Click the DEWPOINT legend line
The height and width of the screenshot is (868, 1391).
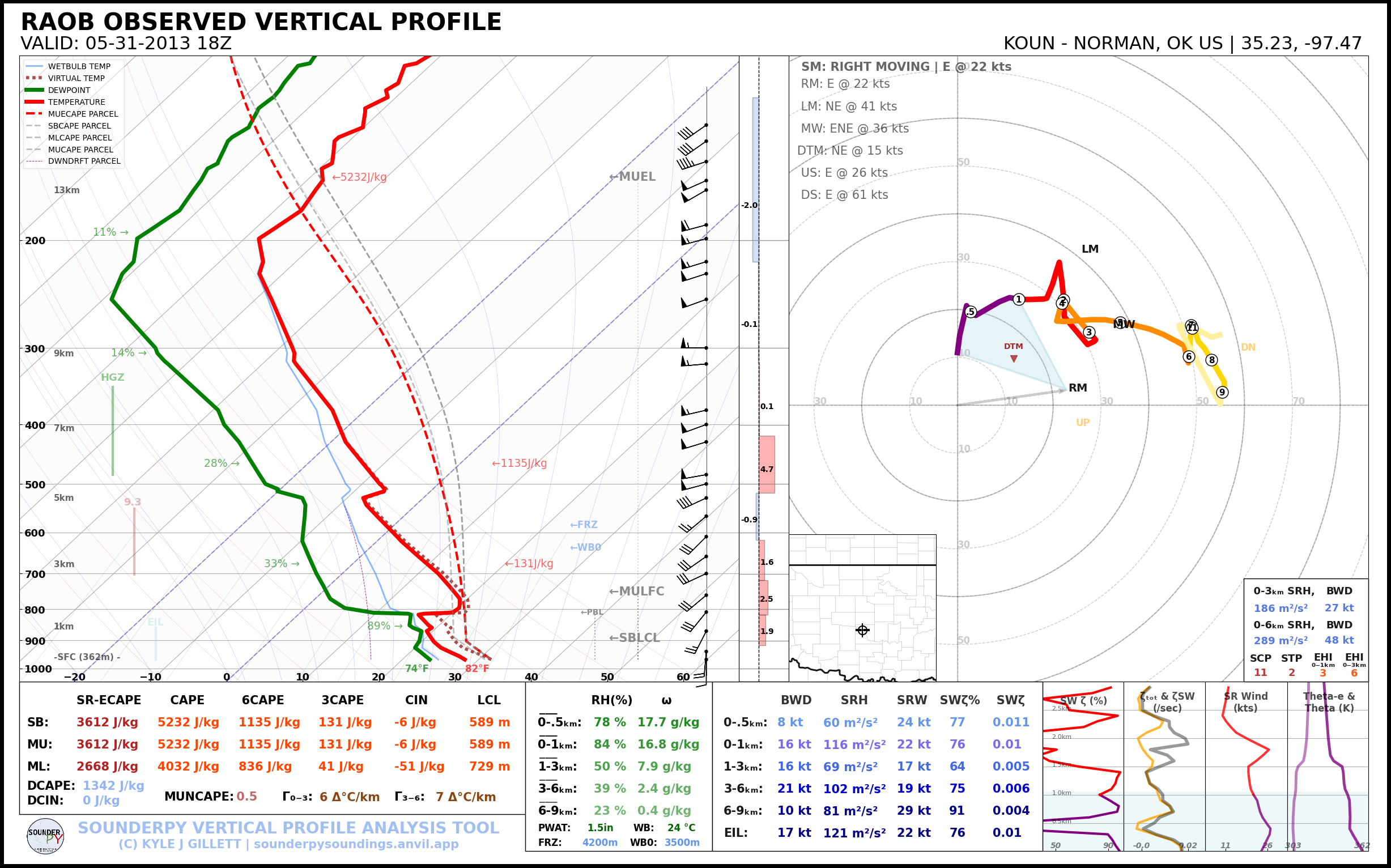35,90
